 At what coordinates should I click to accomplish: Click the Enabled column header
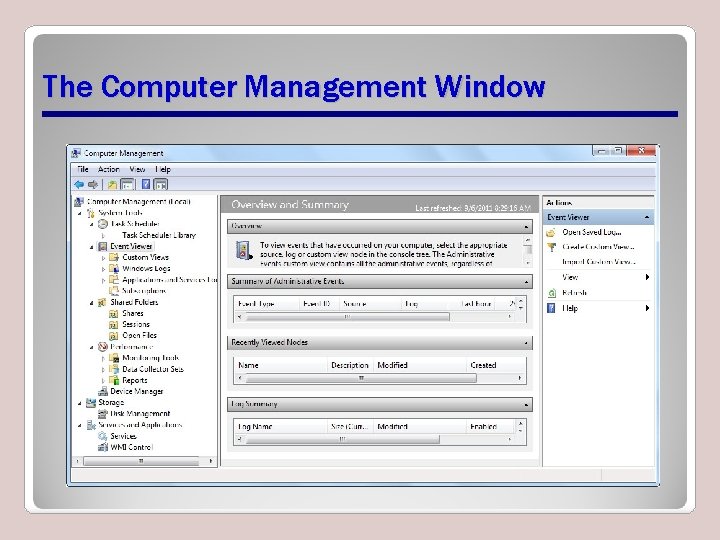491,427
